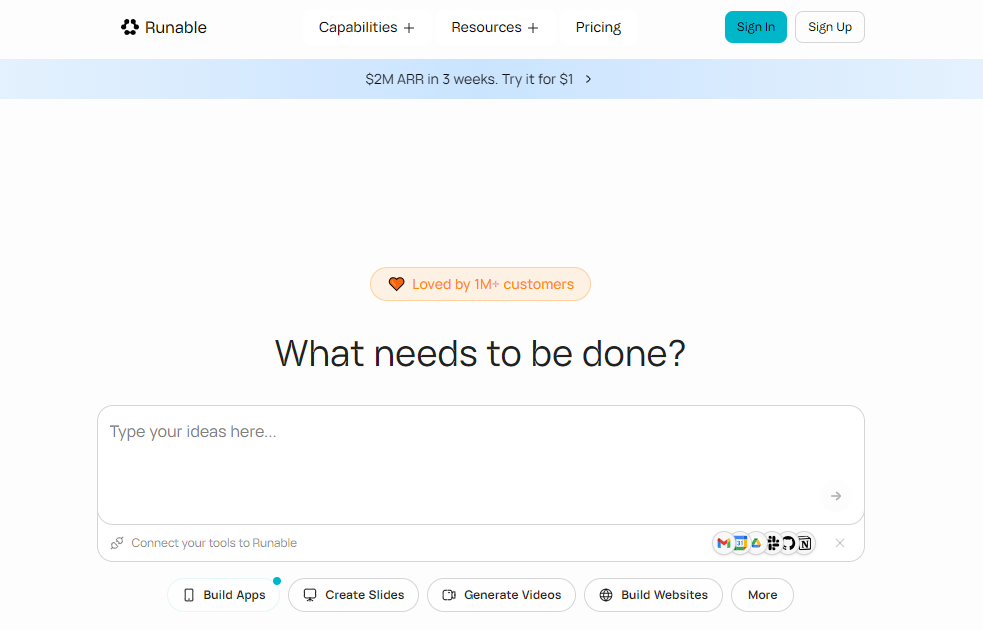Click the Loved by 1M+ customers badge
The width and height of the screenshot is (983, 630).
(480, 284)
